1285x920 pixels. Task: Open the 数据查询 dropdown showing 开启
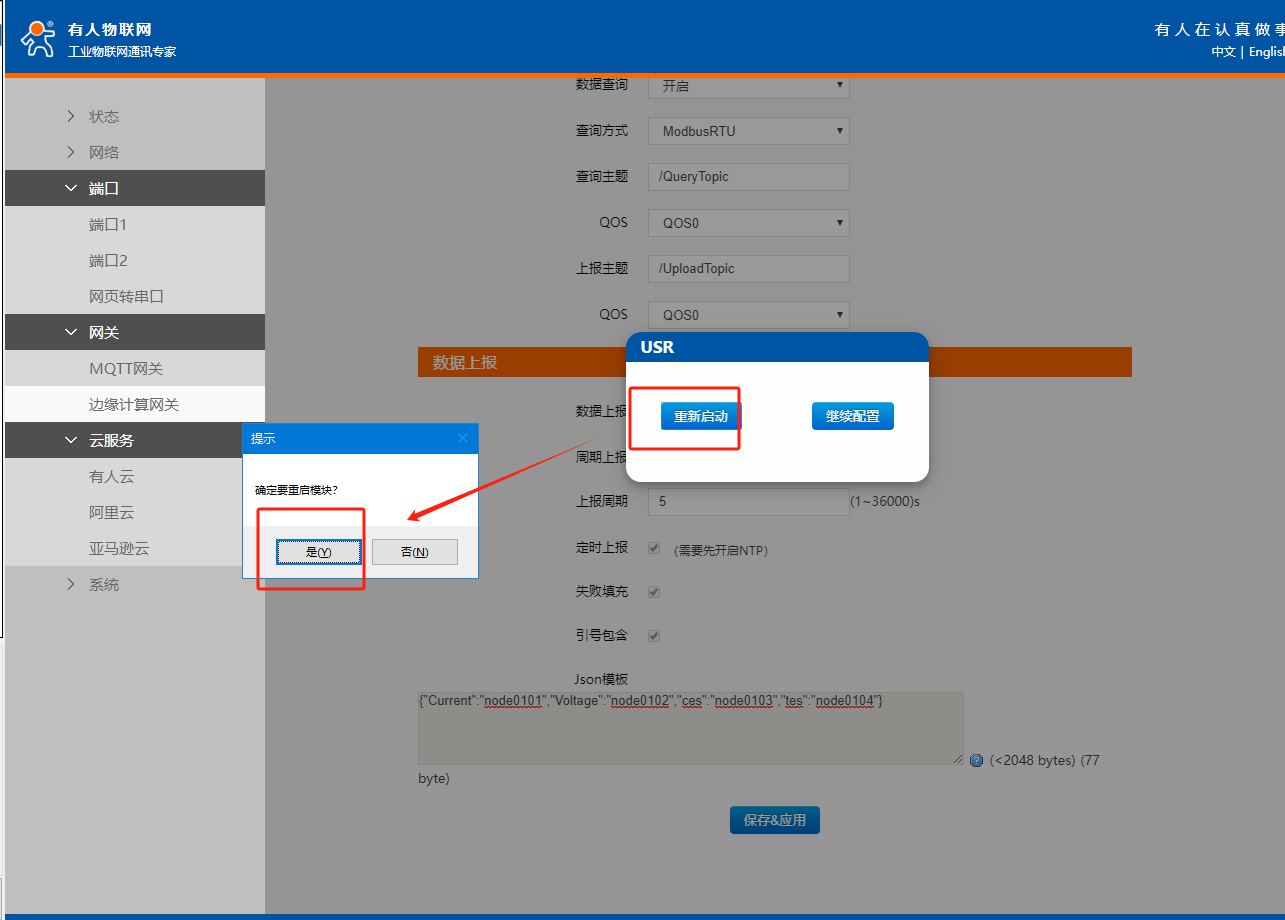pos(749,86)
